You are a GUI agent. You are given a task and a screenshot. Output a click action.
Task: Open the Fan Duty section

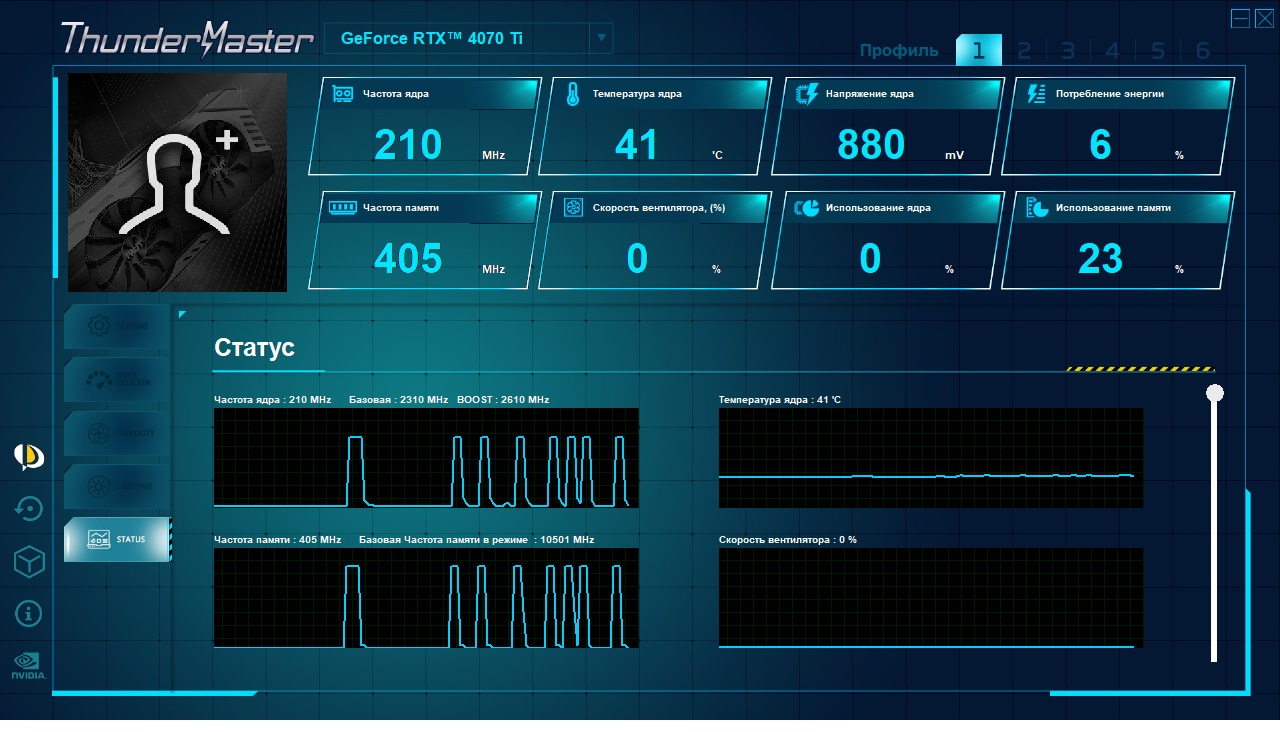coord(117,433)
